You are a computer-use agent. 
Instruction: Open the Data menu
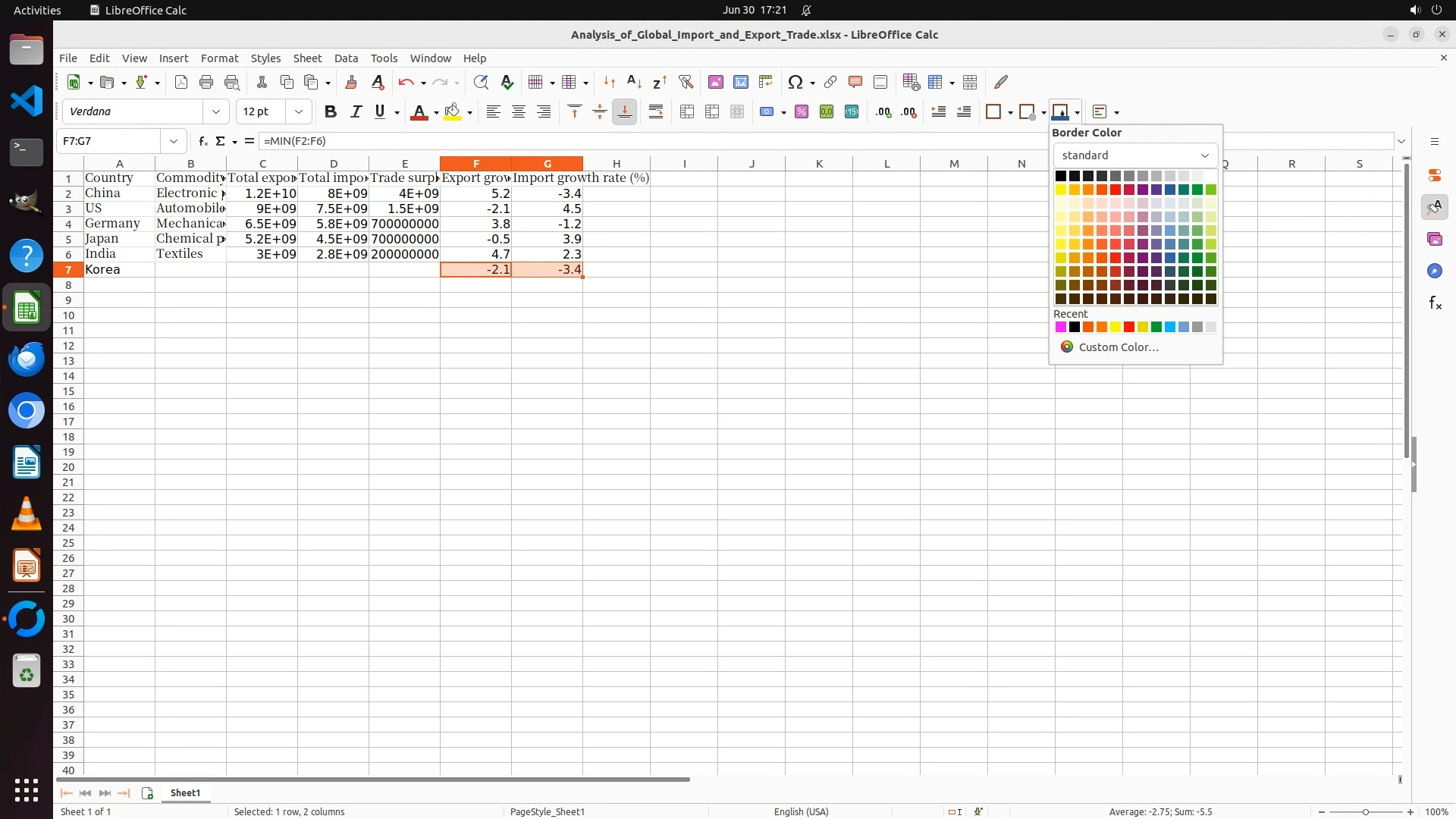(x=346, y=58)
